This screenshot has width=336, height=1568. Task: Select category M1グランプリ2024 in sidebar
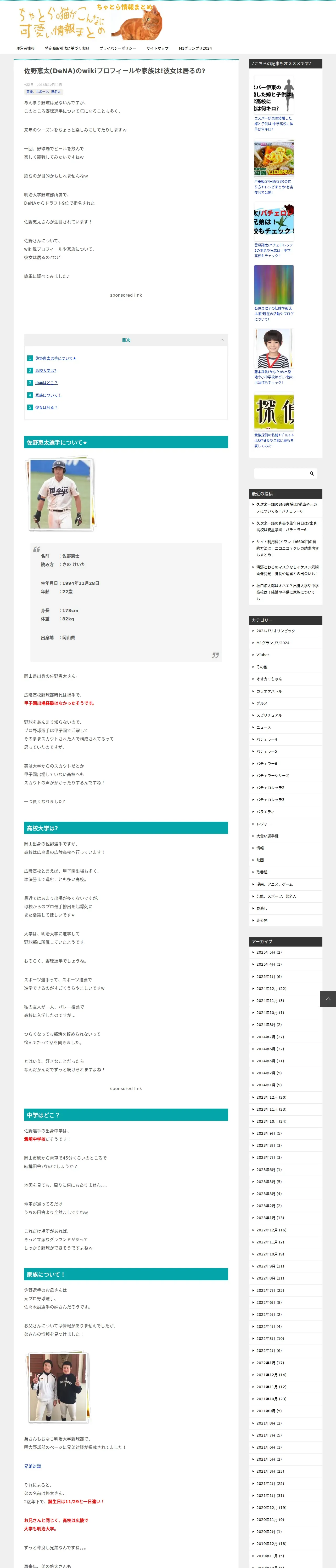click(x=273, y=643)
